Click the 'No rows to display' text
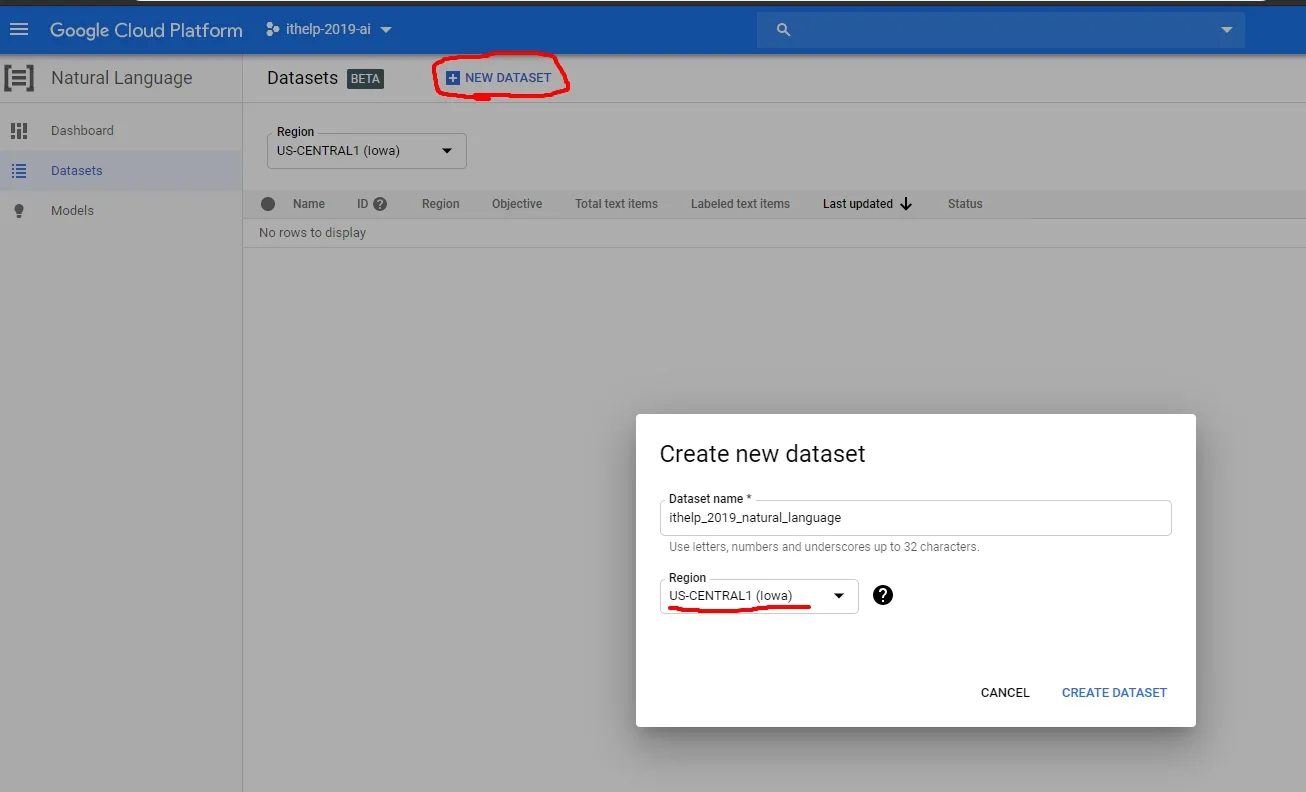The width and height of the screenshot is (1306, 792). click(312, 233)
